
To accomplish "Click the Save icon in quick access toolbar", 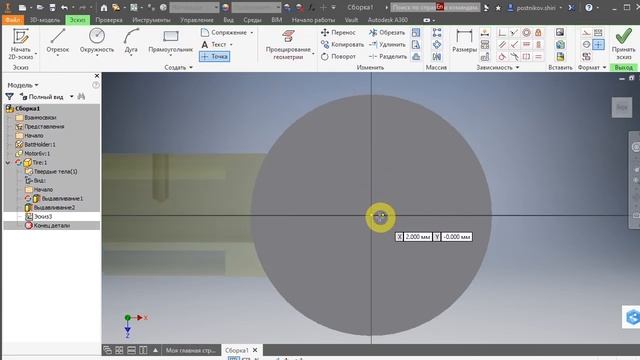I will point(52,7).
